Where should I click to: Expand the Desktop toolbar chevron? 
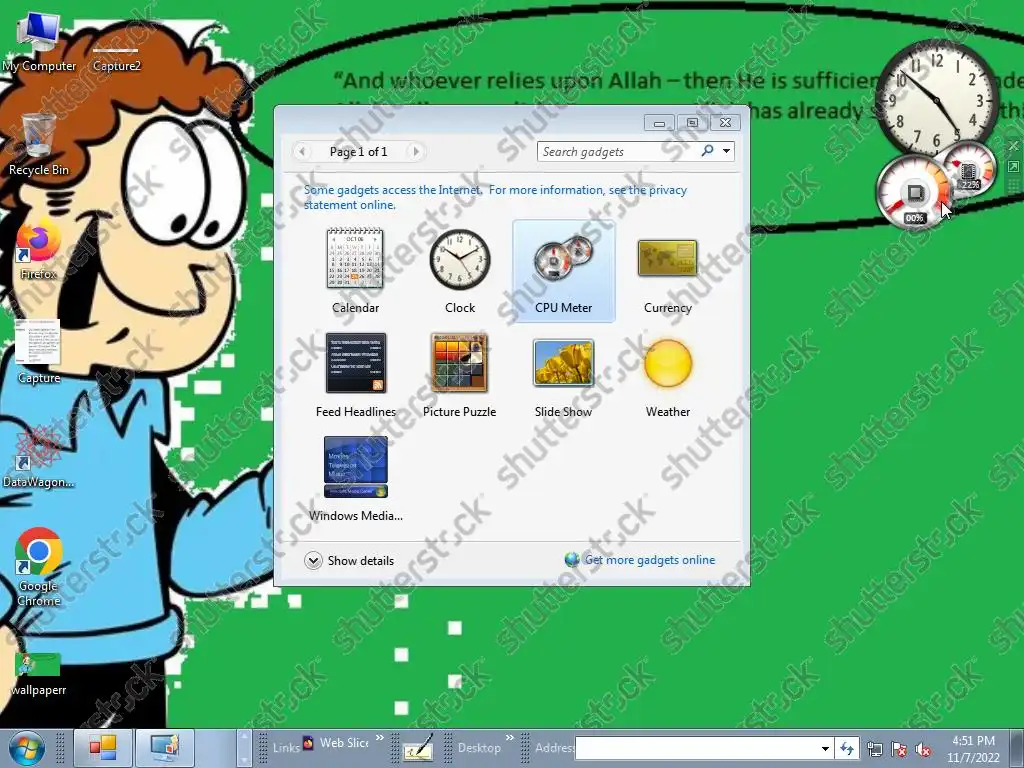coord(509,738)
